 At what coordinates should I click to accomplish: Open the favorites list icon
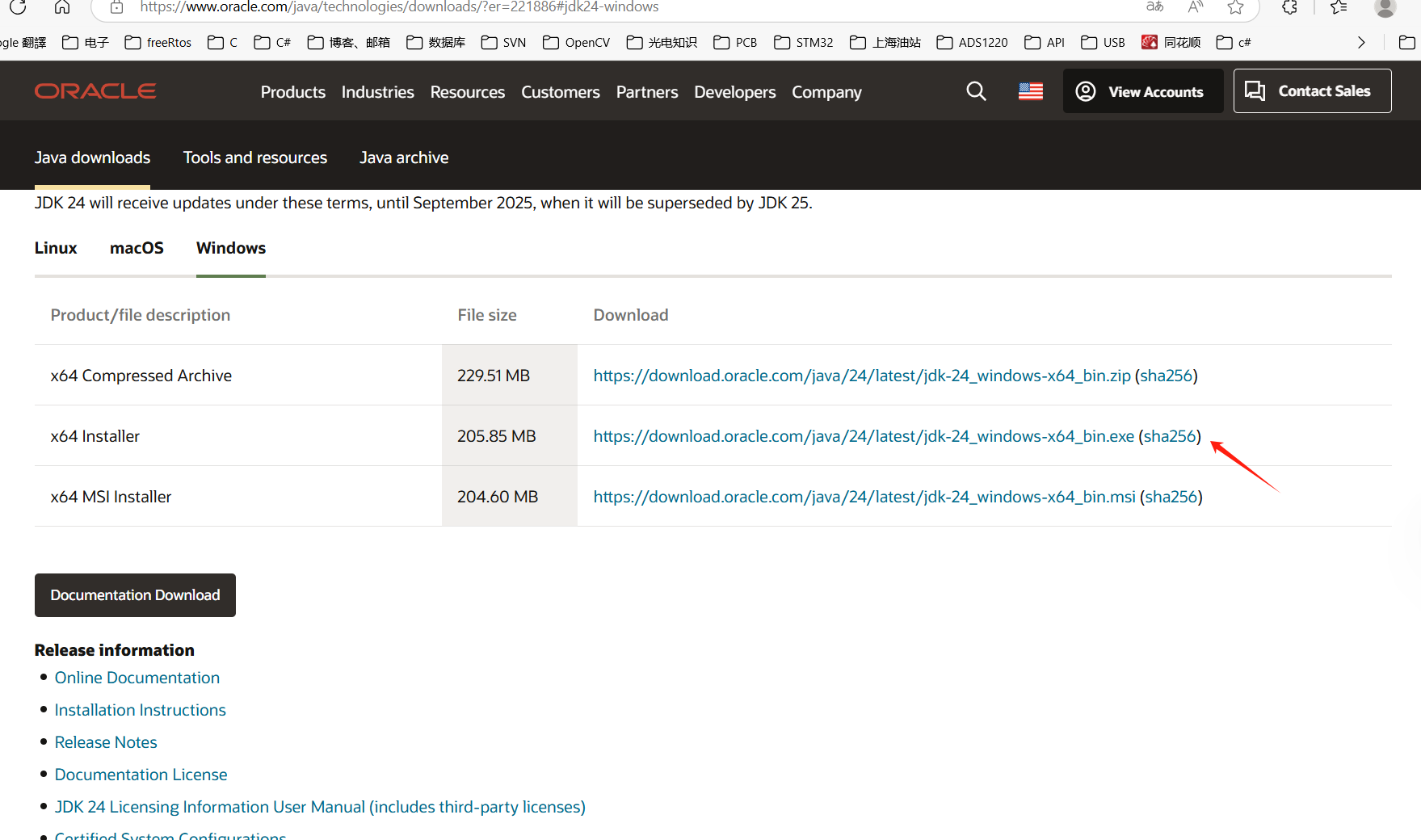tap(1339, 7)
